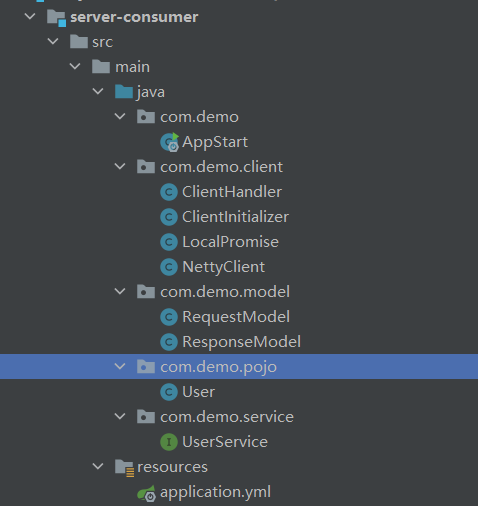Click the NettyClient class icon

(169, 267)
